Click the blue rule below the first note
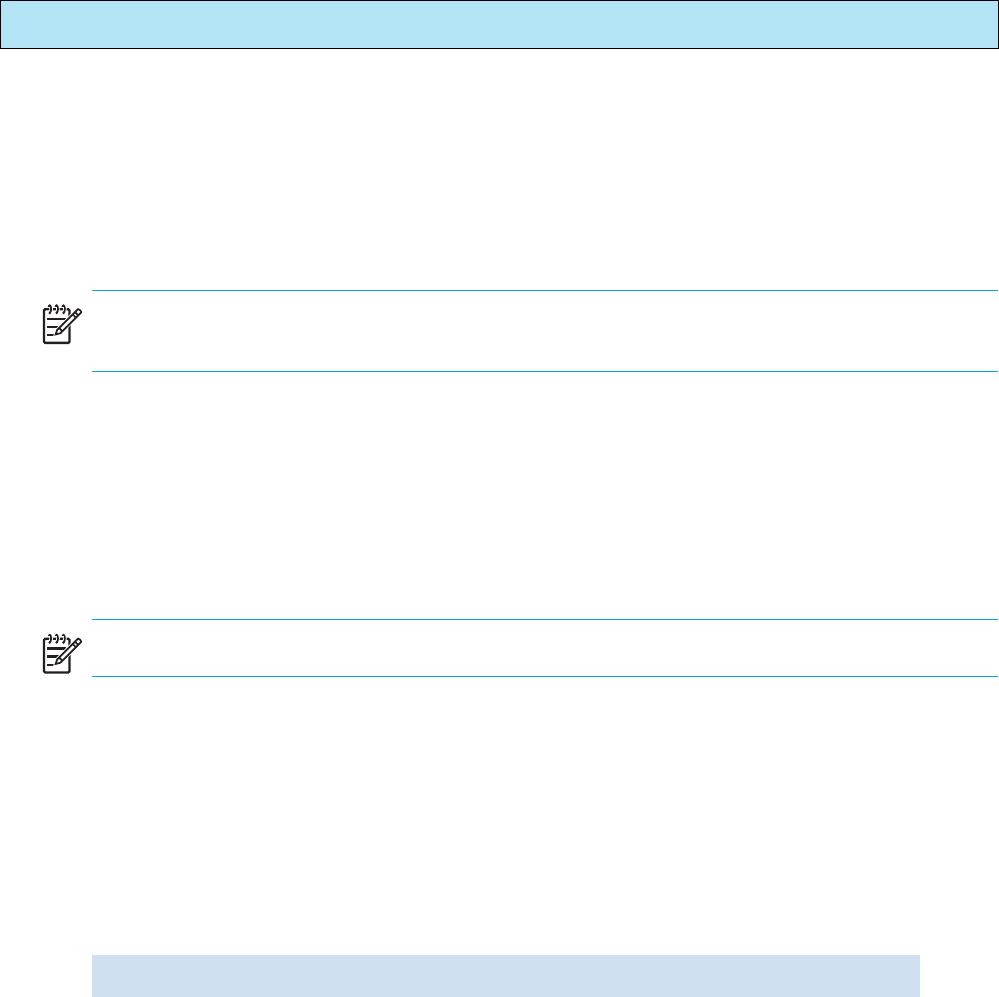999x997 pixels. point(545,371)
